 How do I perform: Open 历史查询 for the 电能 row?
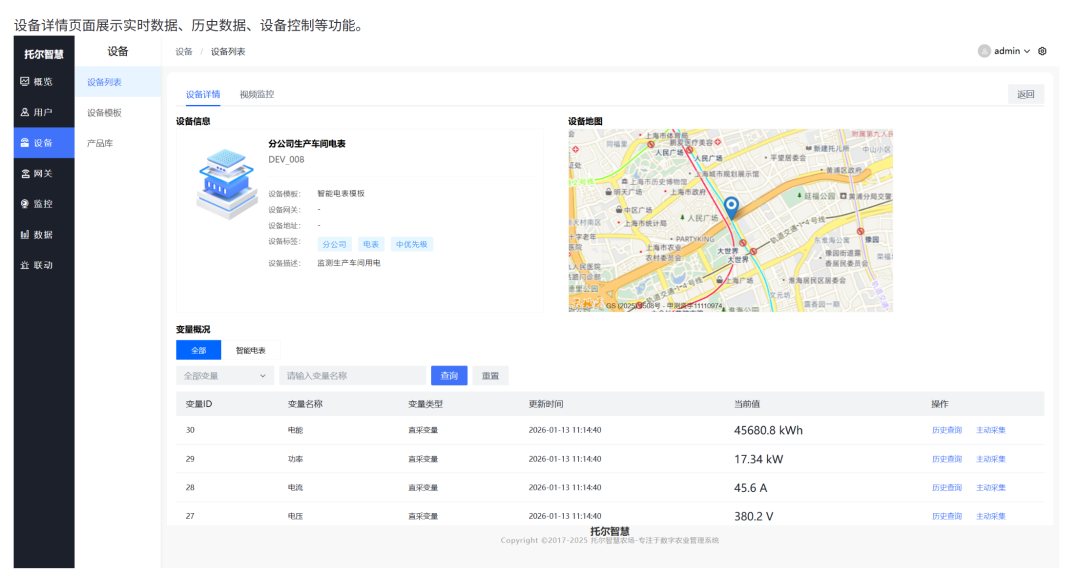[947, 430]
